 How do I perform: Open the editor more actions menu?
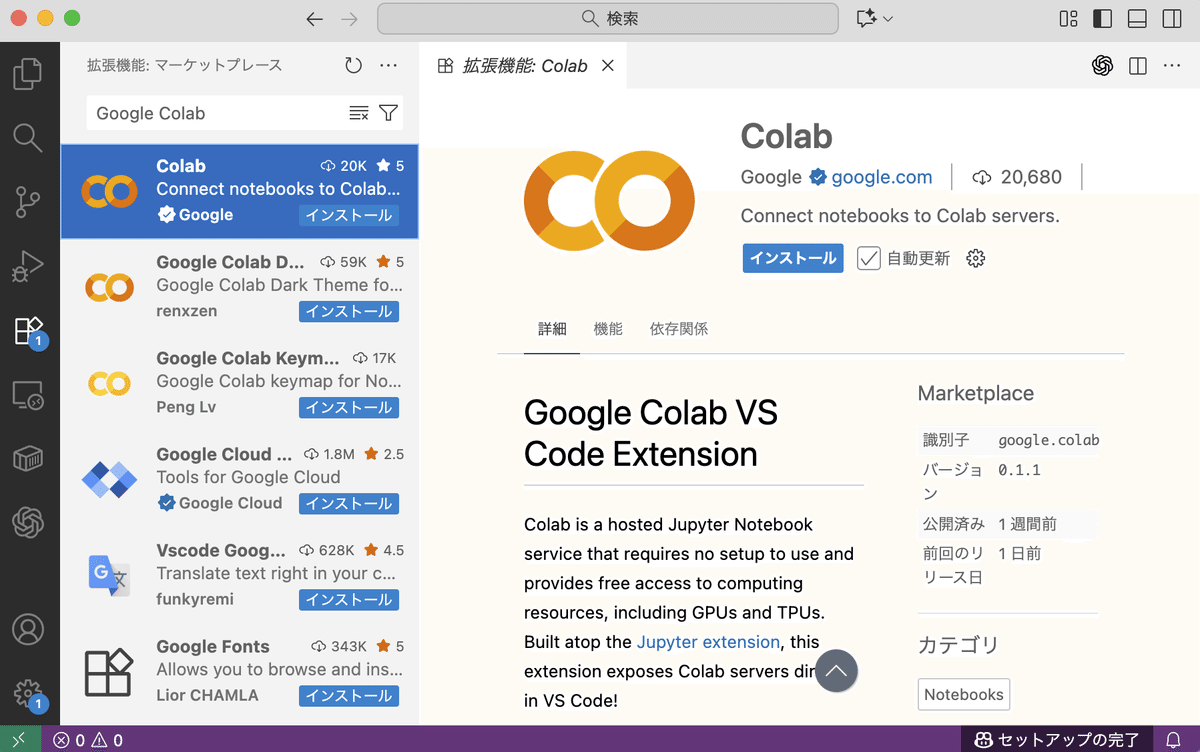click(x=1171, y=65)
